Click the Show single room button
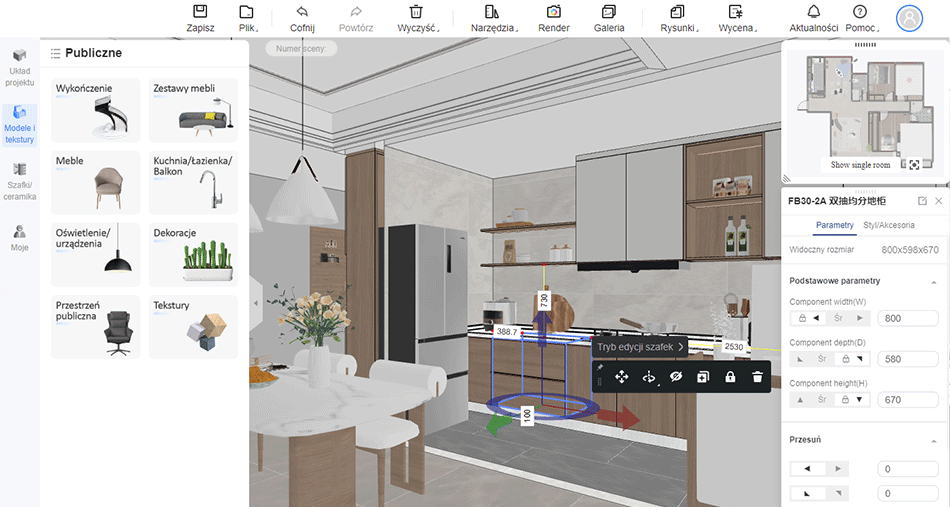The image size is (950, 507). (x=859, y=165)
